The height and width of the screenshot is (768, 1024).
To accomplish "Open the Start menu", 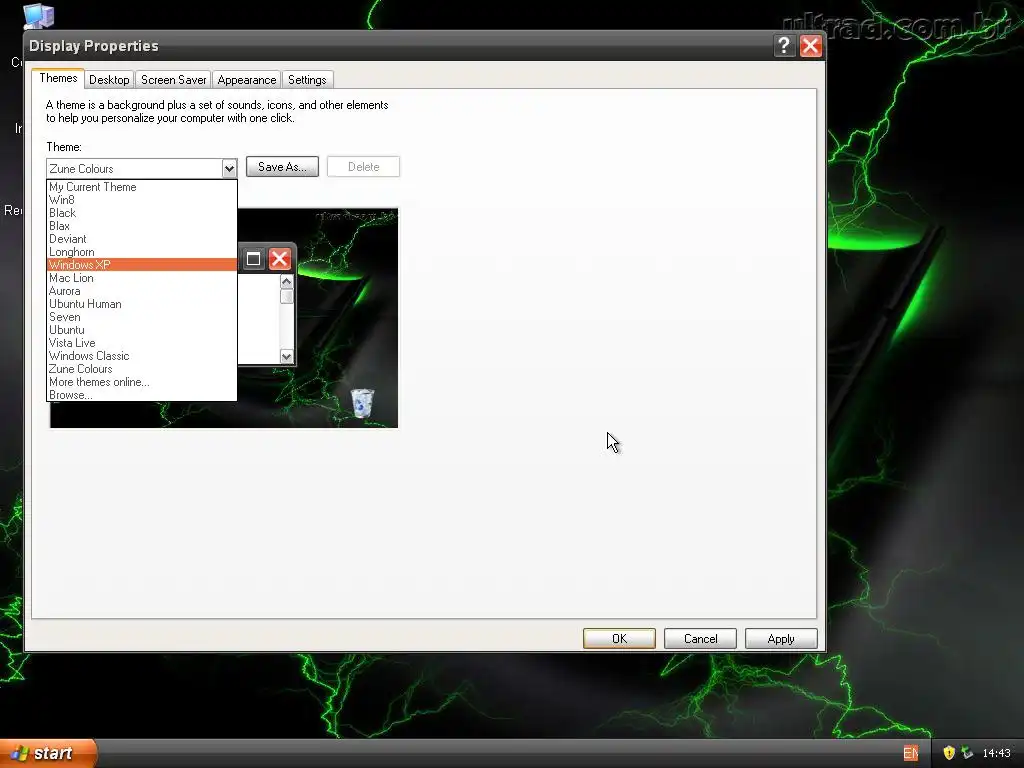I will point(48,753).
